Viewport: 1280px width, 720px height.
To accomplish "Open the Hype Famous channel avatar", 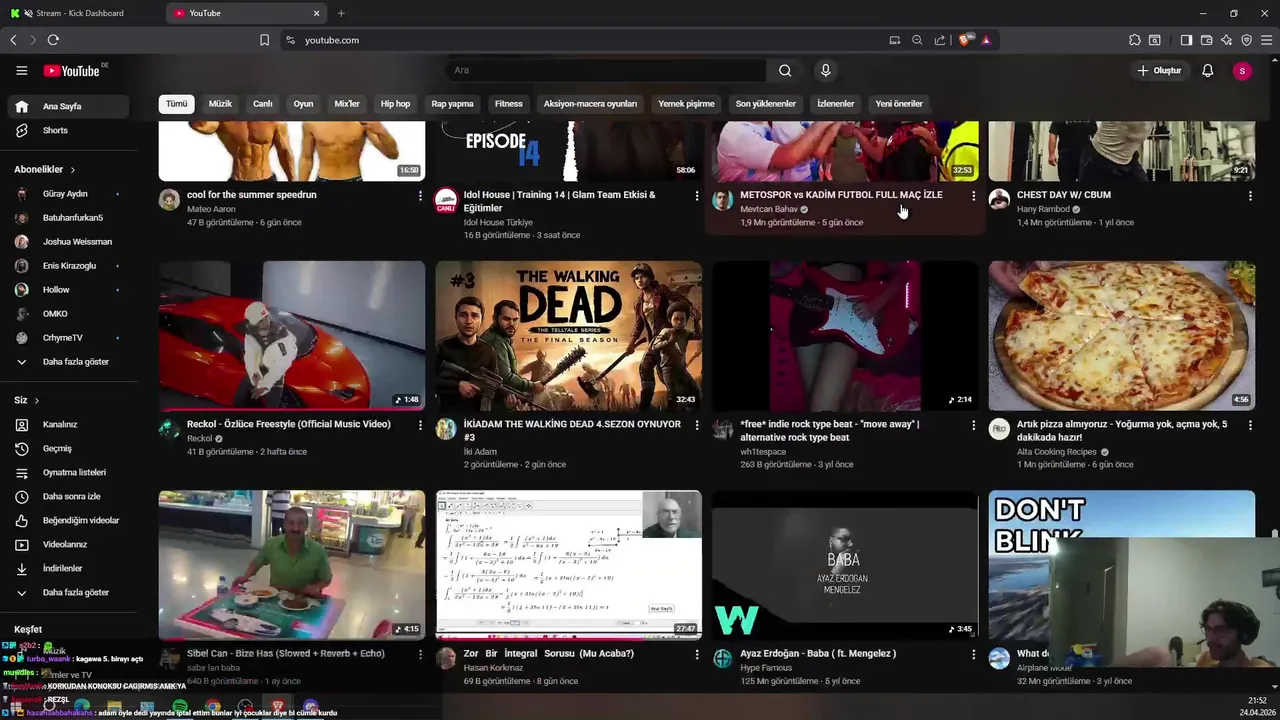I will coord(722,658).
